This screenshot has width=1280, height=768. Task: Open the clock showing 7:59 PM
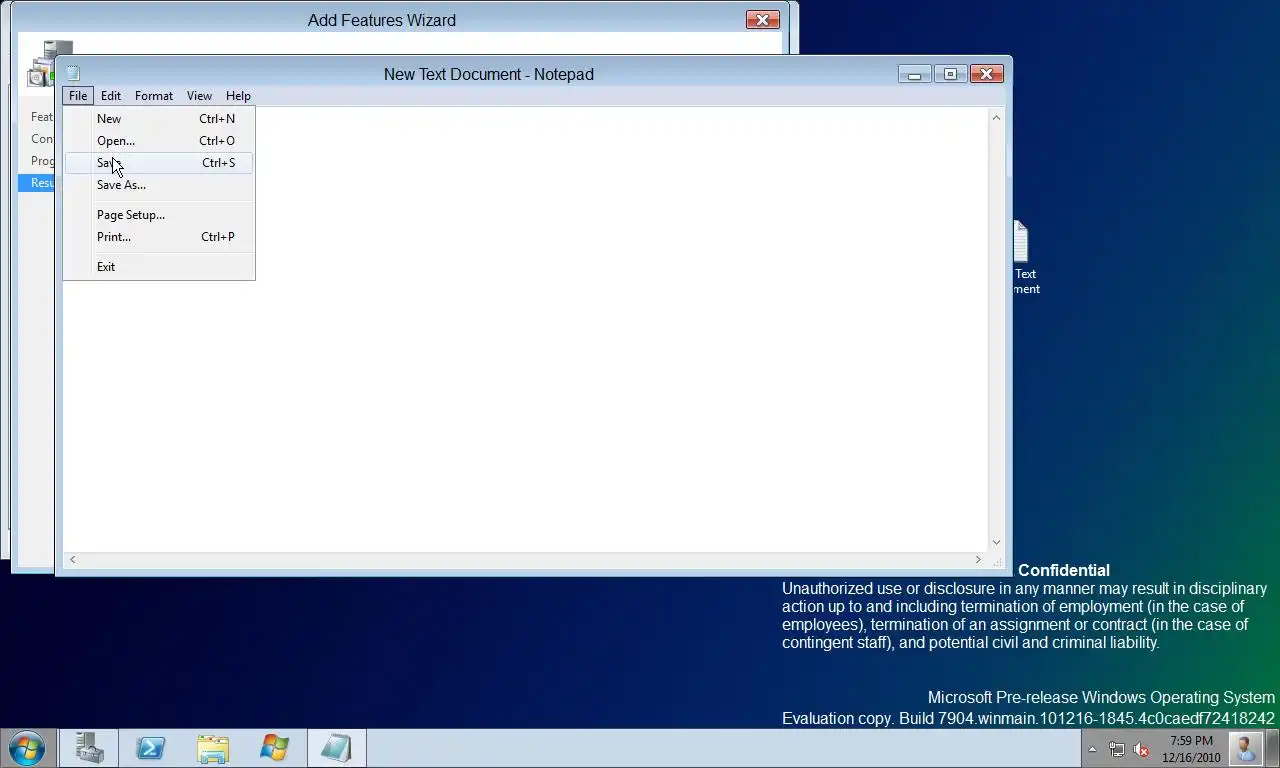(x=1191, y=749)
